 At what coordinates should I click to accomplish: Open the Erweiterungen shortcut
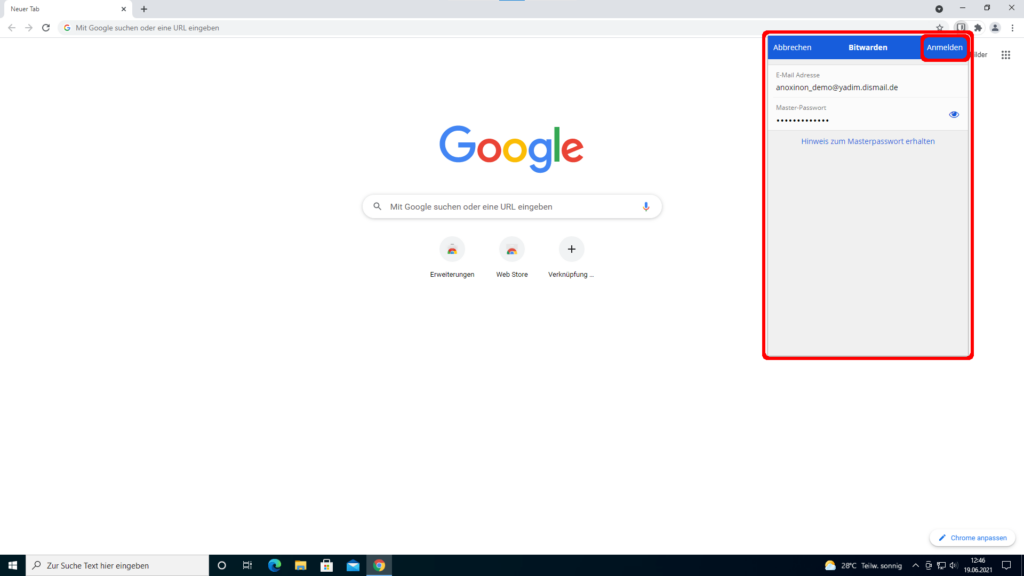point(452,257)
